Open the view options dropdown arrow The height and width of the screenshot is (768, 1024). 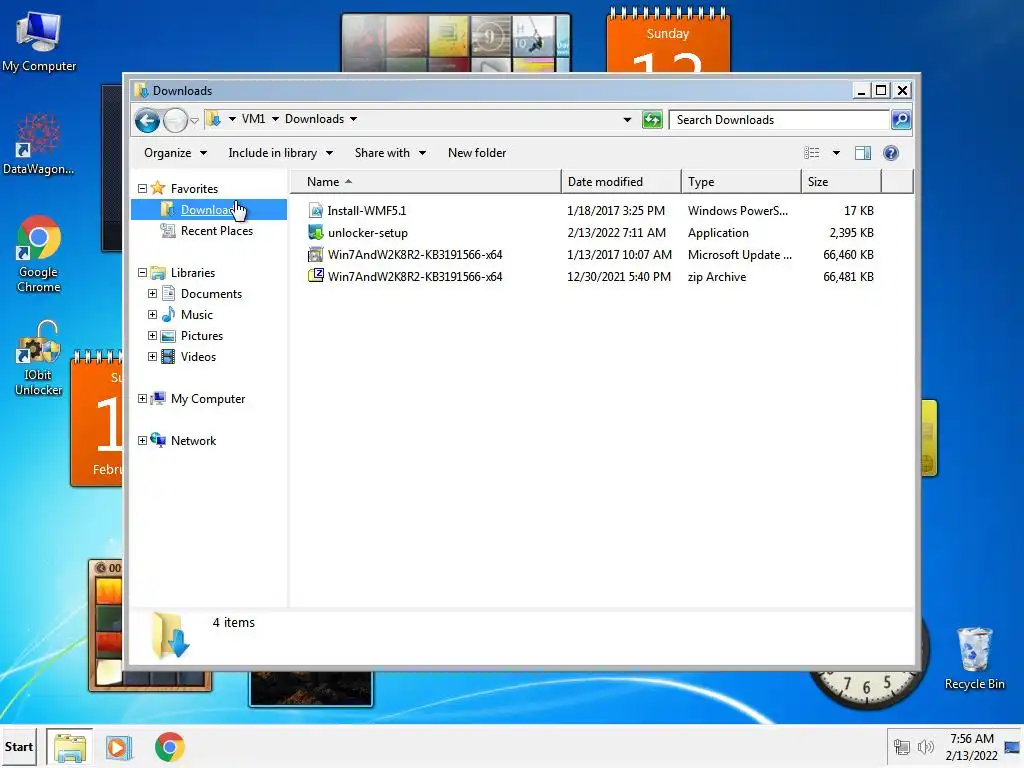point(836,153)
